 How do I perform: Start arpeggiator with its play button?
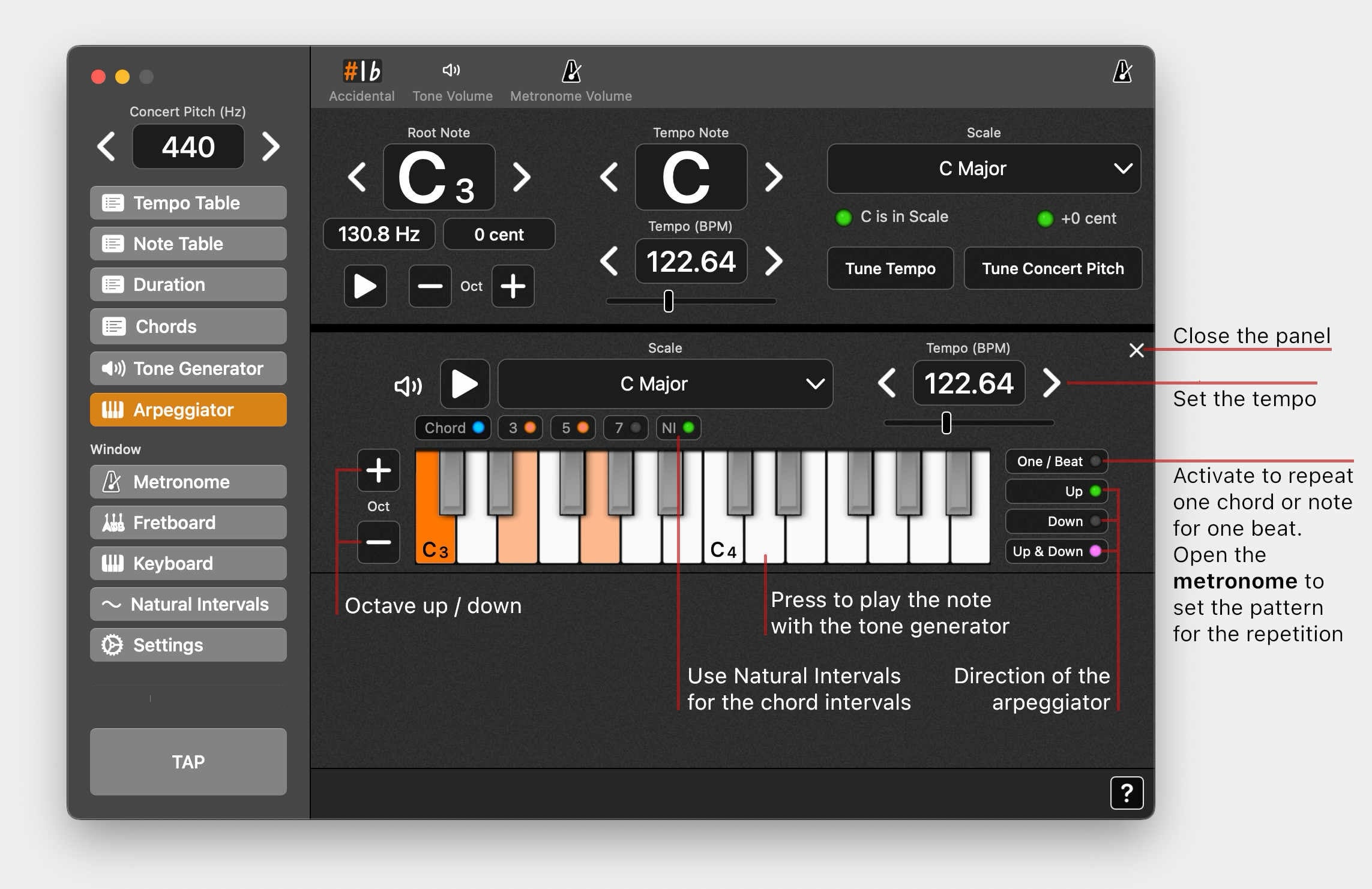tap(465, 384)
